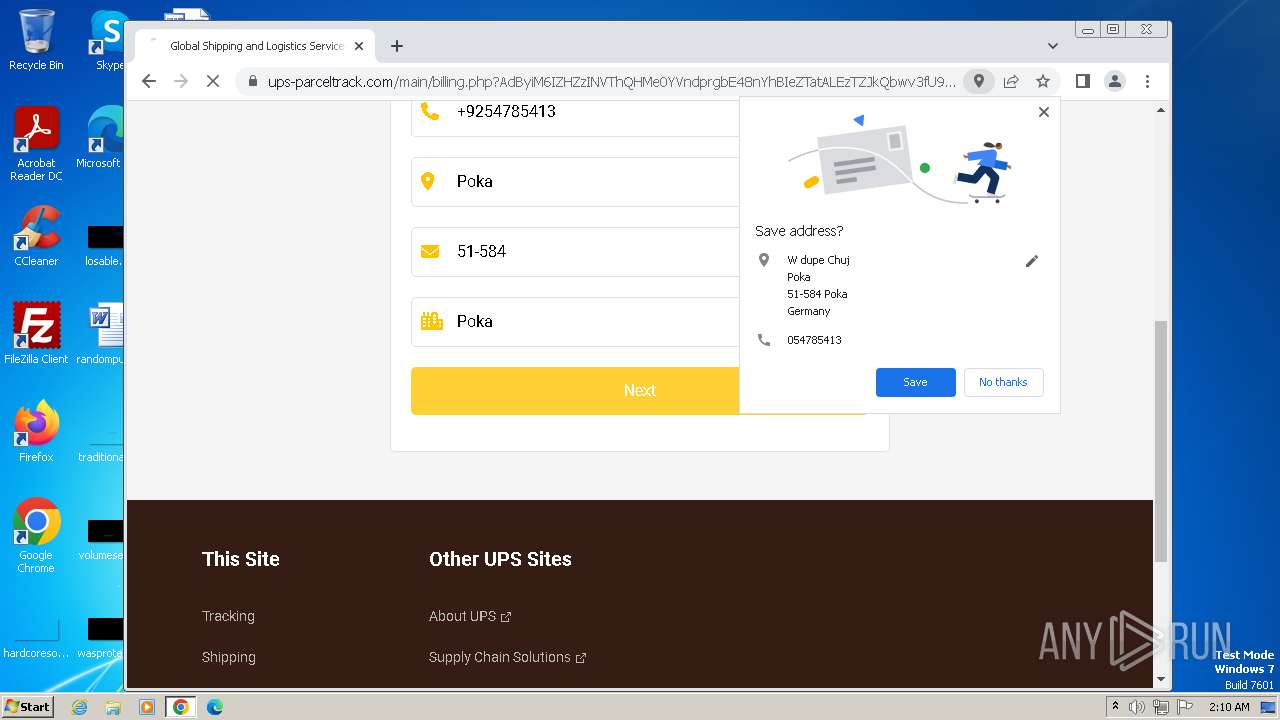Select the Global Shipping and Logistics tab
The image size is (1280, 720).
[256, 46]
